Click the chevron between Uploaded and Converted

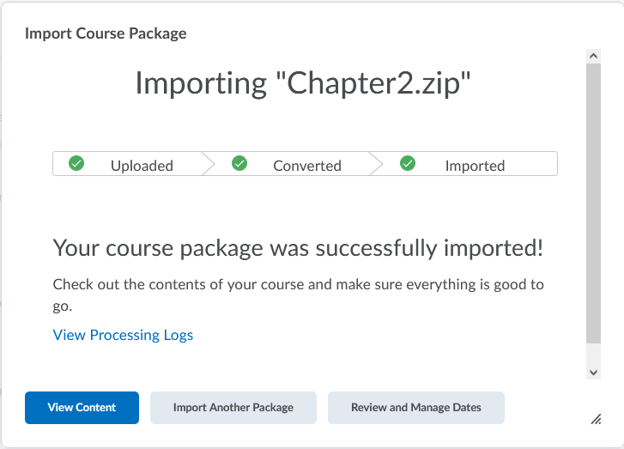pos(209,164)
